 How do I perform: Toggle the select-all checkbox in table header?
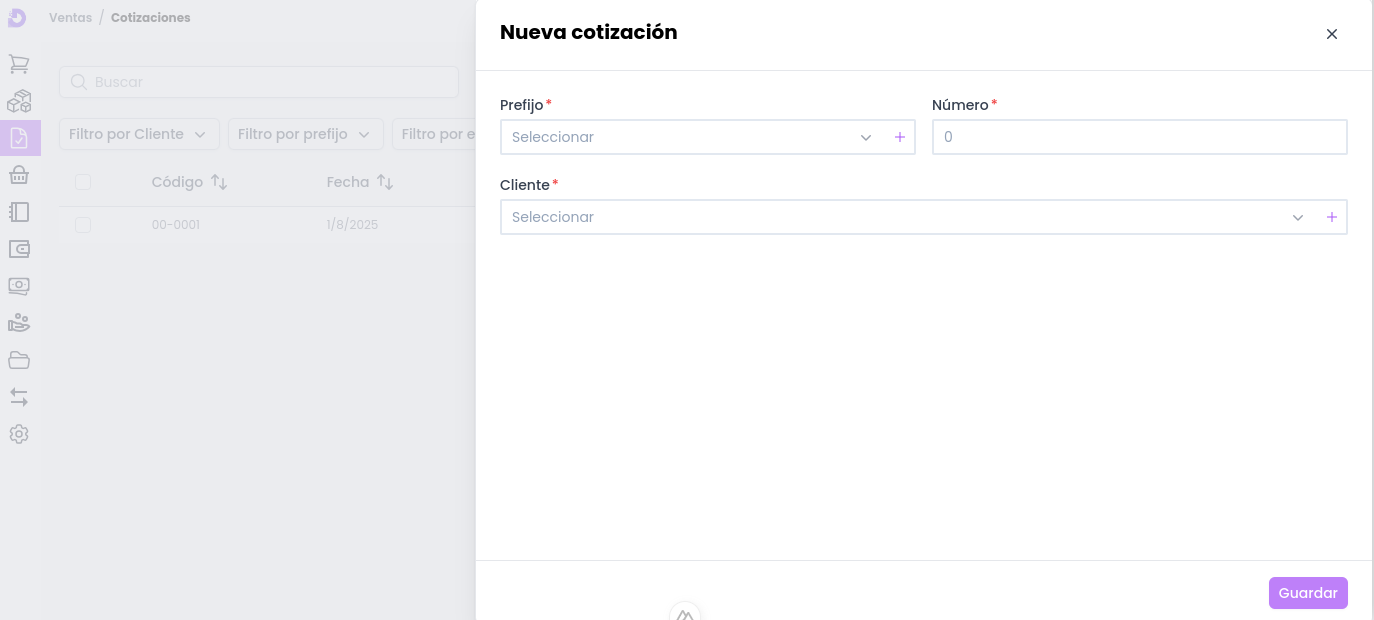coord(83,182)
